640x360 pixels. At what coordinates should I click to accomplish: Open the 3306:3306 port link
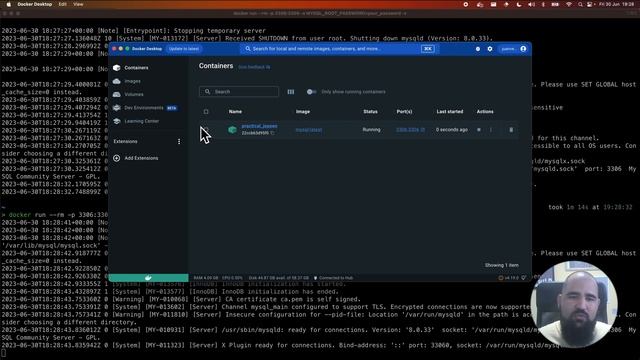[x=410, y=130]
